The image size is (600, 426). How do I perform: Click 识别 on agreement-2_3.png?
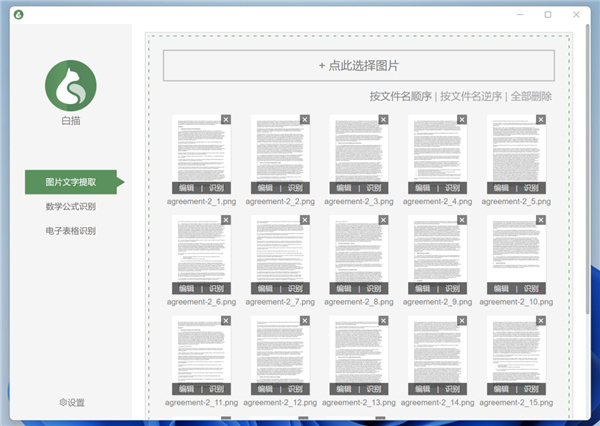point(374,188)
